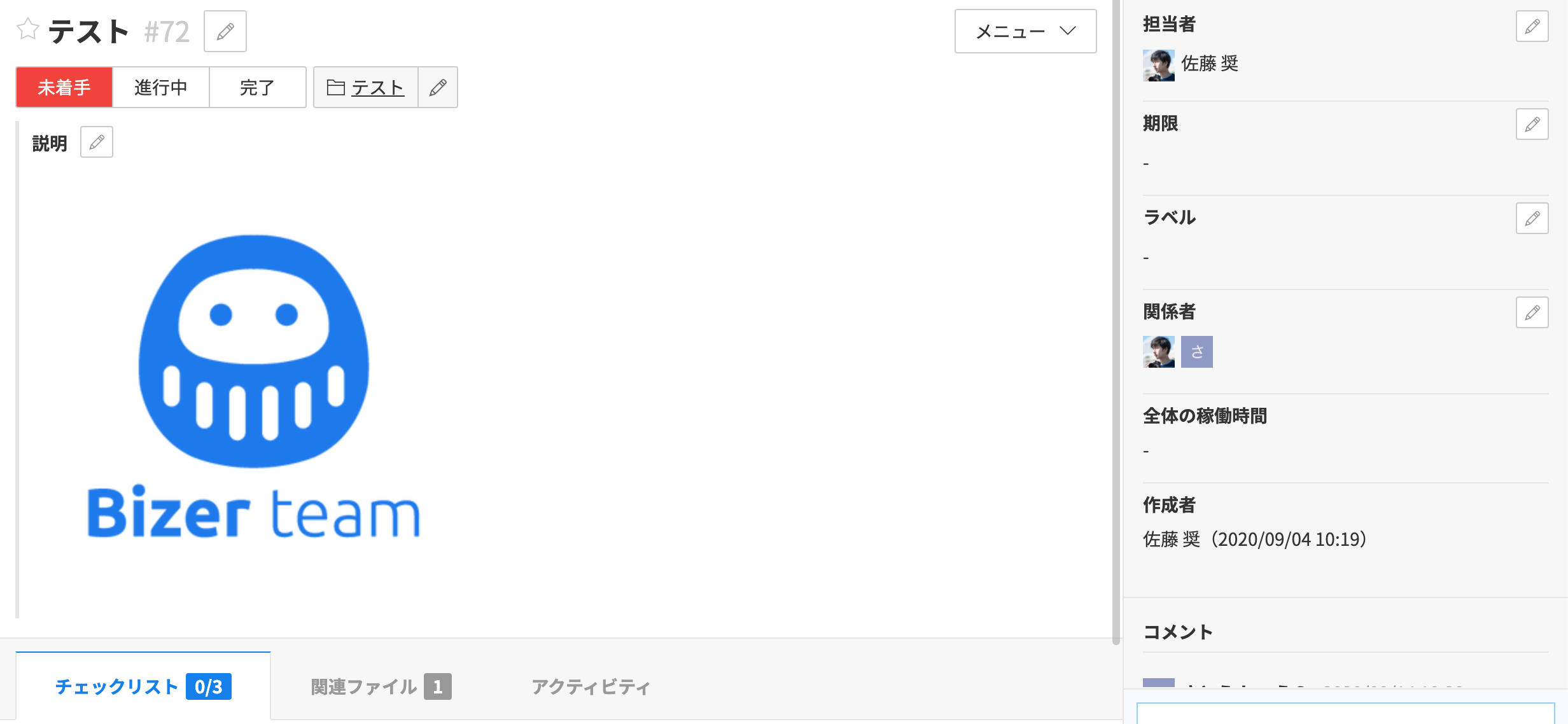1568x724 pixels.
Task: Edit the task title with the pencil icon
Action: pos(224,31)
